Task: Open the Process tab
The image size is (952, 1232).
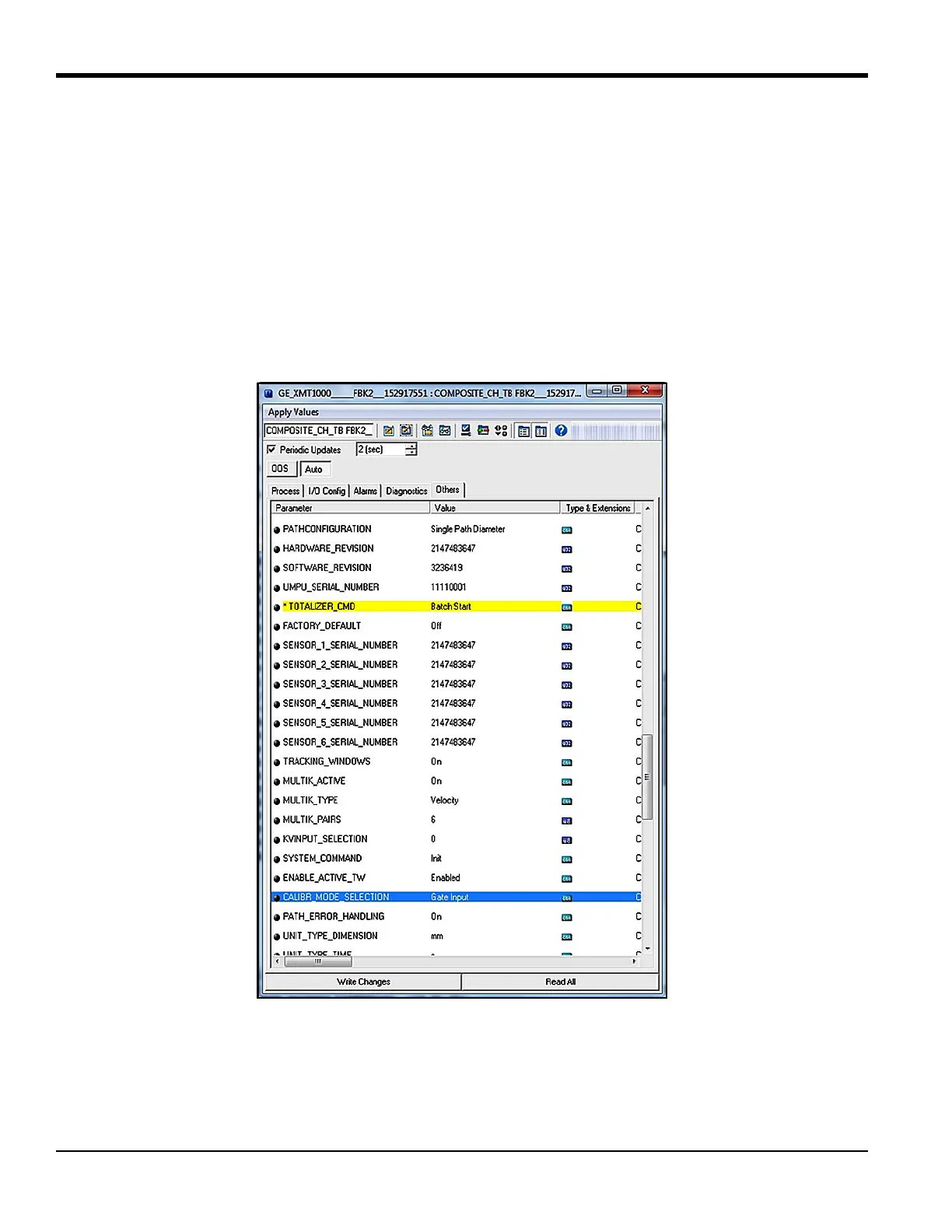Action: [285, 491]
